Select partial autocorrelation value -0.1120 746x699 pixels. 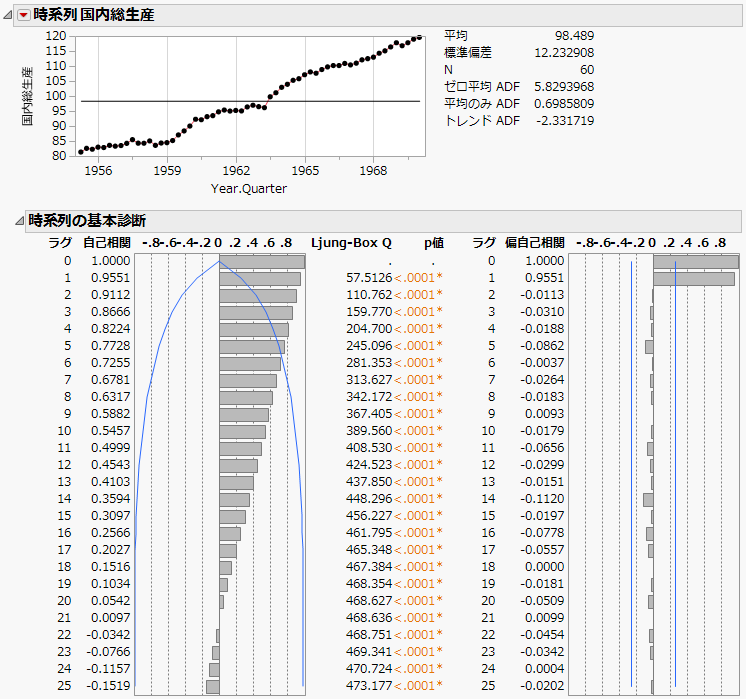point(542,499)
